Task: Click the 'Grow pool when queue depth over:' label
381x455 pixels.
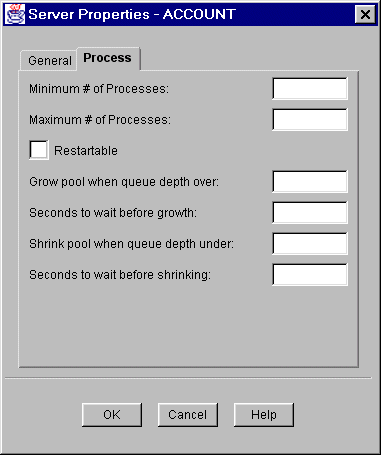Action: pyautogui.click(x=124, y=182)
